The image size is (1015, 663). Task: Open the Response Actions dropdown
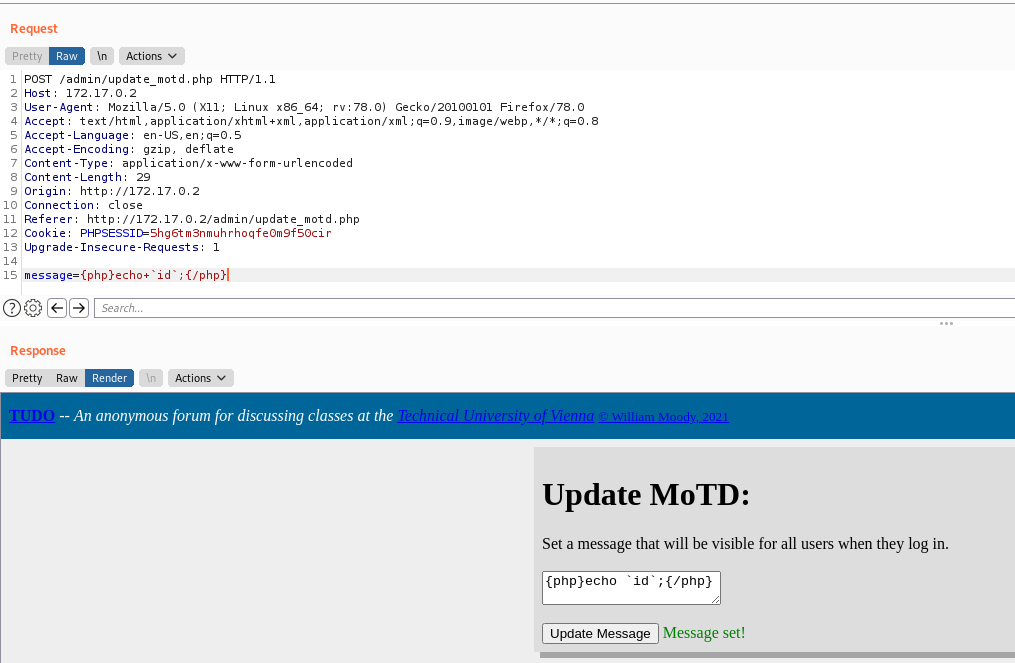coord(201,378)
